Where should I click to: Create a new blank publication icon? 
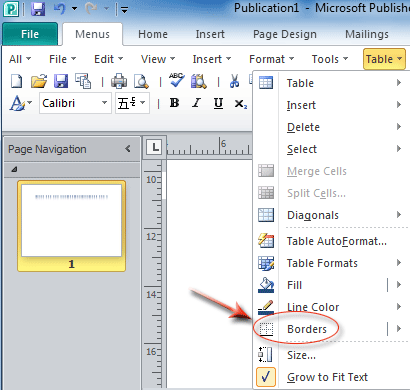[16, 81]
